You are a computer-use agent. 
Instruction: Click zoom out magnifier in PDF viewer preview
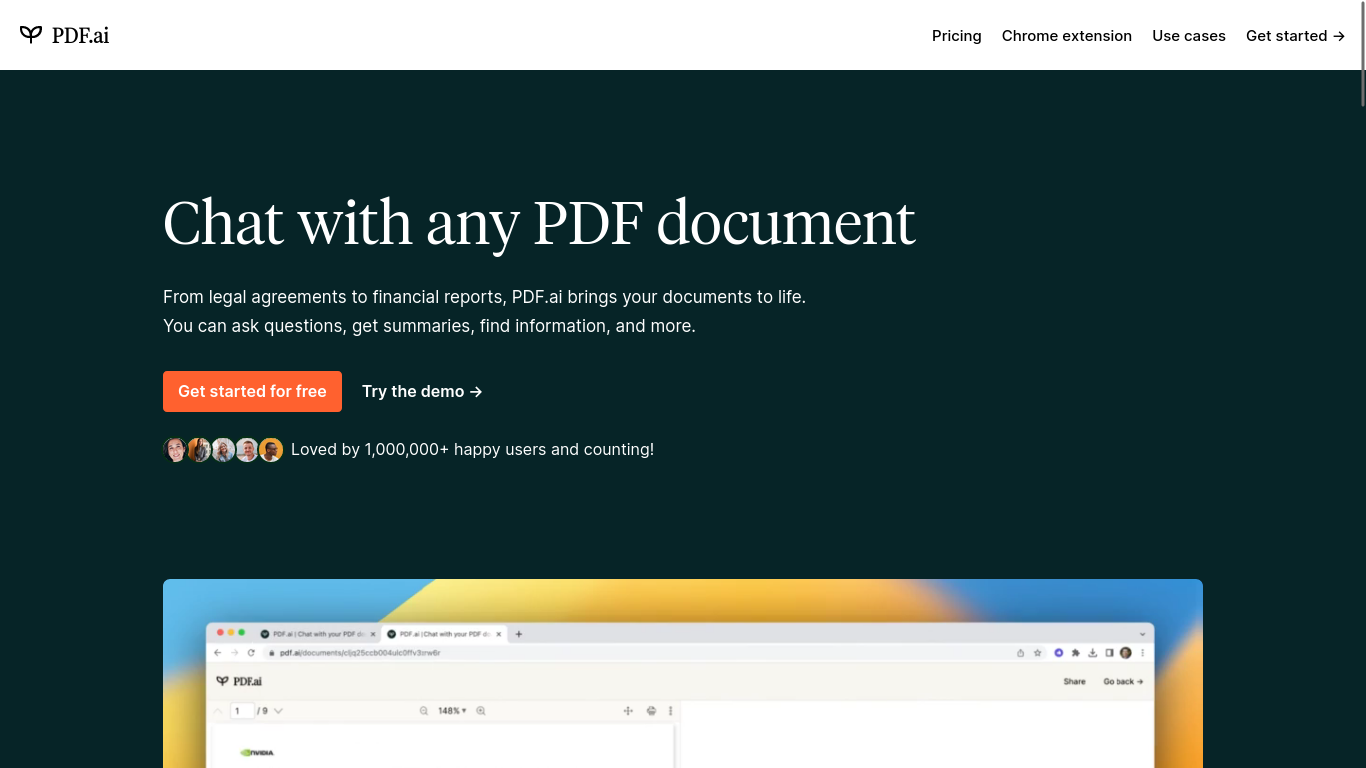(x=424, y=711)
